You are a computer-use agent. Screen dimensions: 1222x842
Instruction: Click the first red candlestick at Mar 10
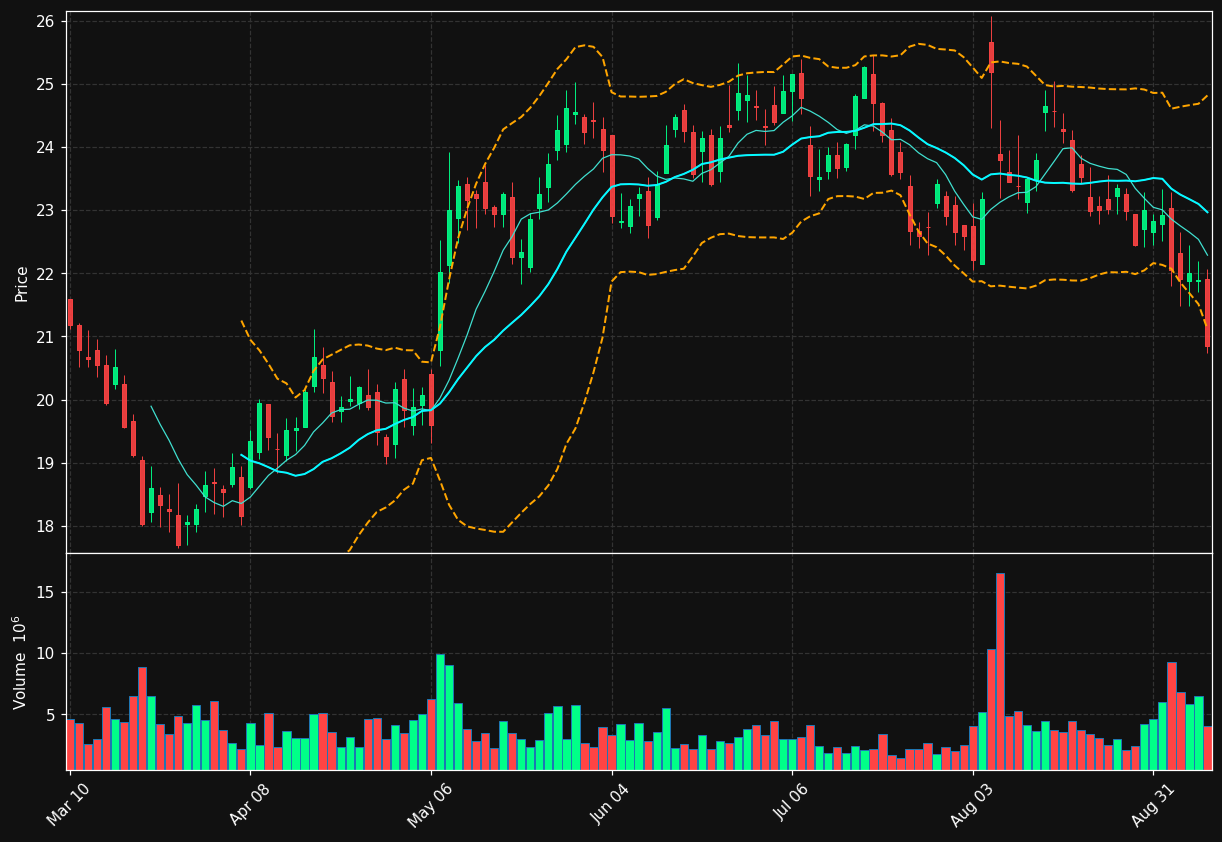tap(70, 312)
